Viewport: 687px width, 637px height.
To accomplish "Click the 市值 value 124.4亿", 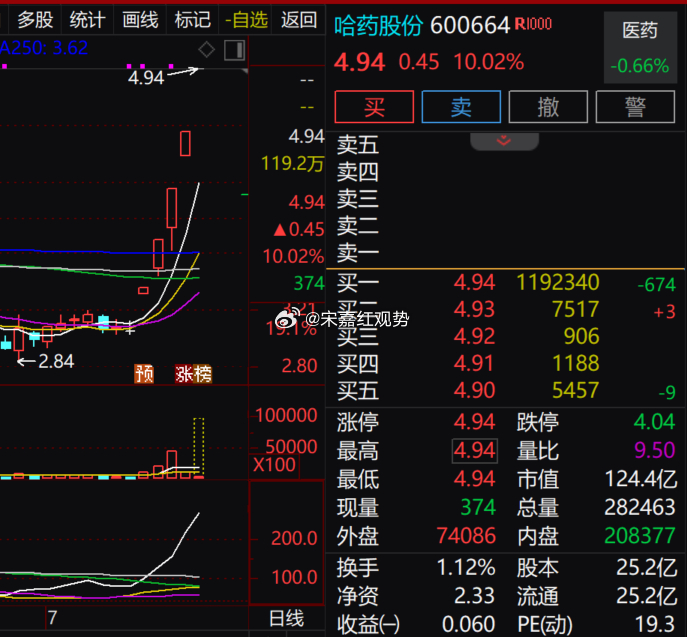I will 641,479.
